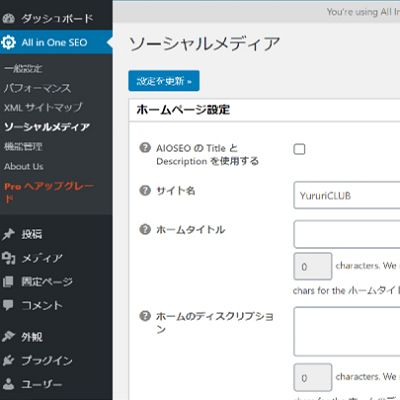Open 一般設定 submenu item
Viewport: 400px width, 400px height.
point(23,69)
